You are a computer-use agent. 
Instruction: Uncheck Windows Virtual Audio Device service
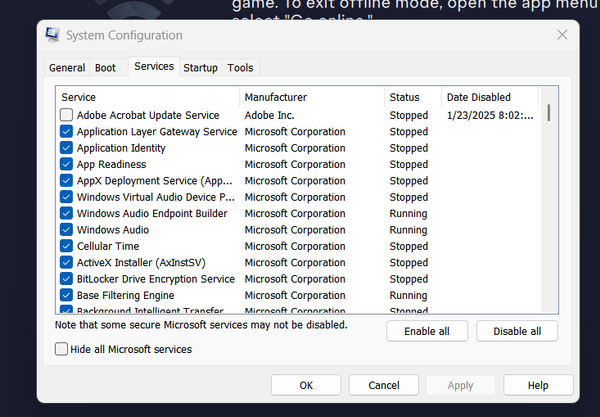(66, 197)
